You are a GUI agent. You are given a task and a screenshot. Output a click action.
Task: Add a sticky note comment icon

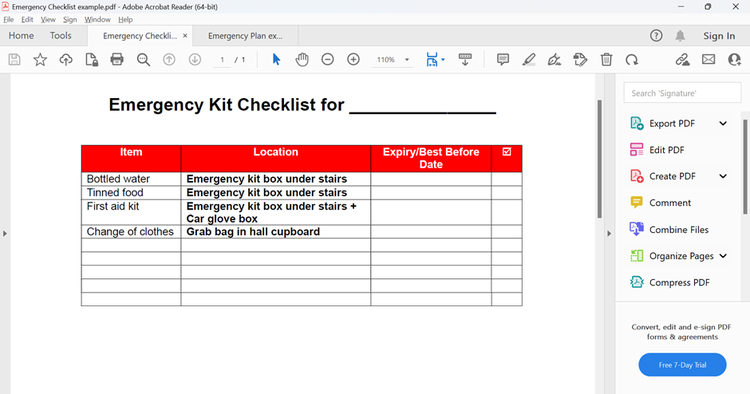tap(503, 59)
